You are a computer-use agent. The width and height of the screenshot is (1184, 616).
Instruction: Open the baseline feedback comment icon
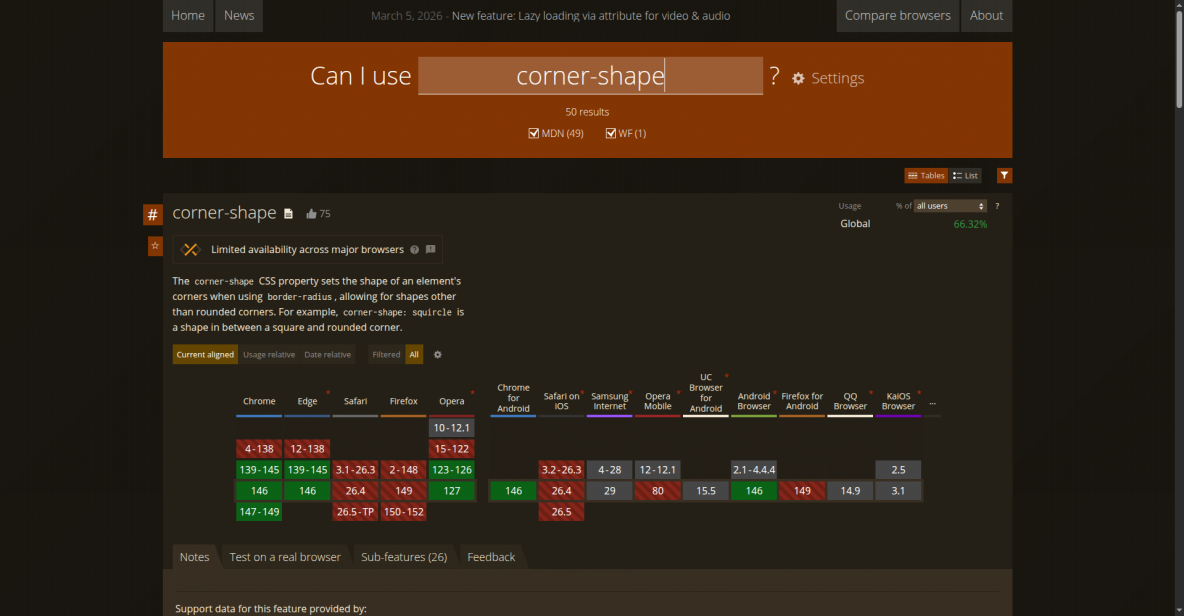(x=430, y=250)
